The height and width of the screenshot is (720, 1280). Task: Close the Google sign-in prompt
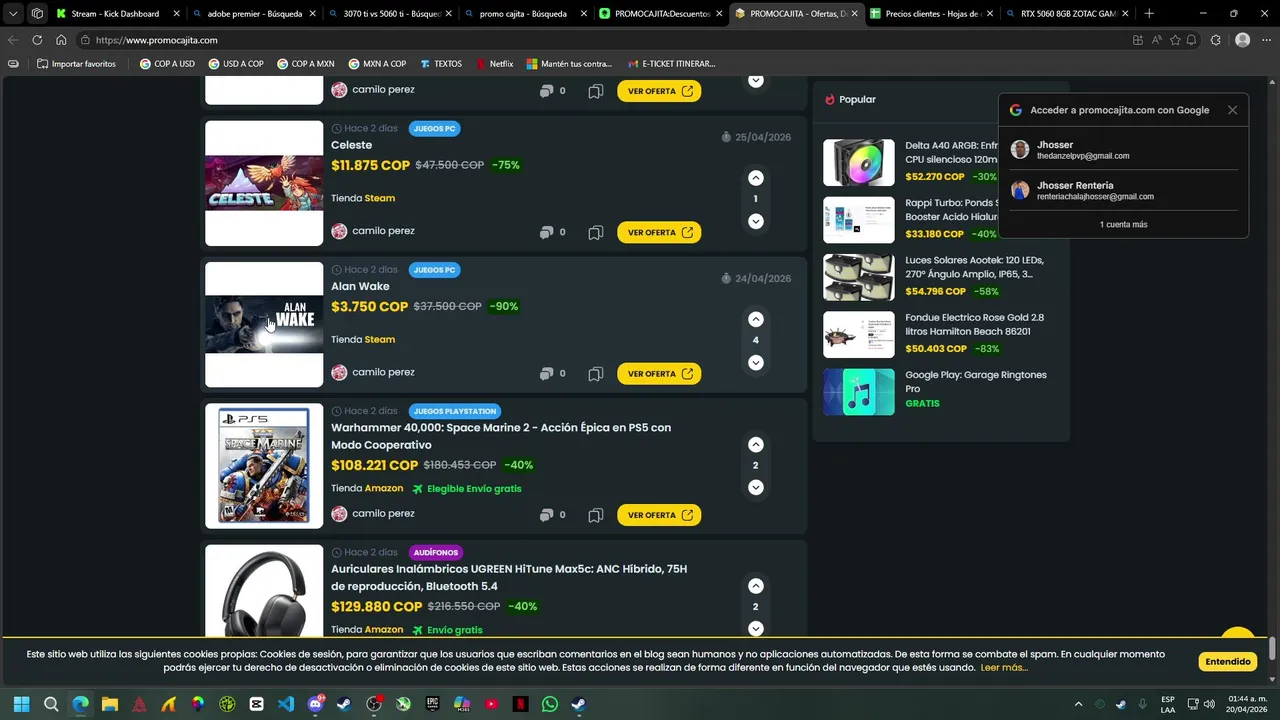point(1232,110)
